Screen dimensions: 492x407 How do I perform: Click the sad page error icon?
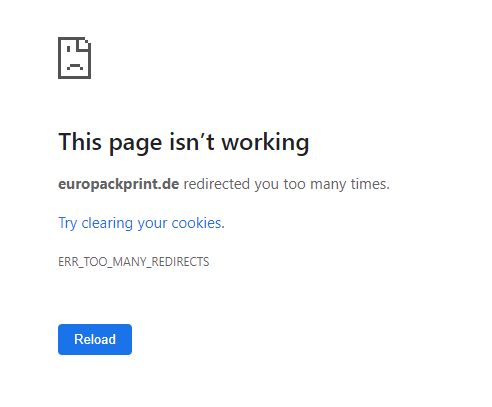pos(74,58)
